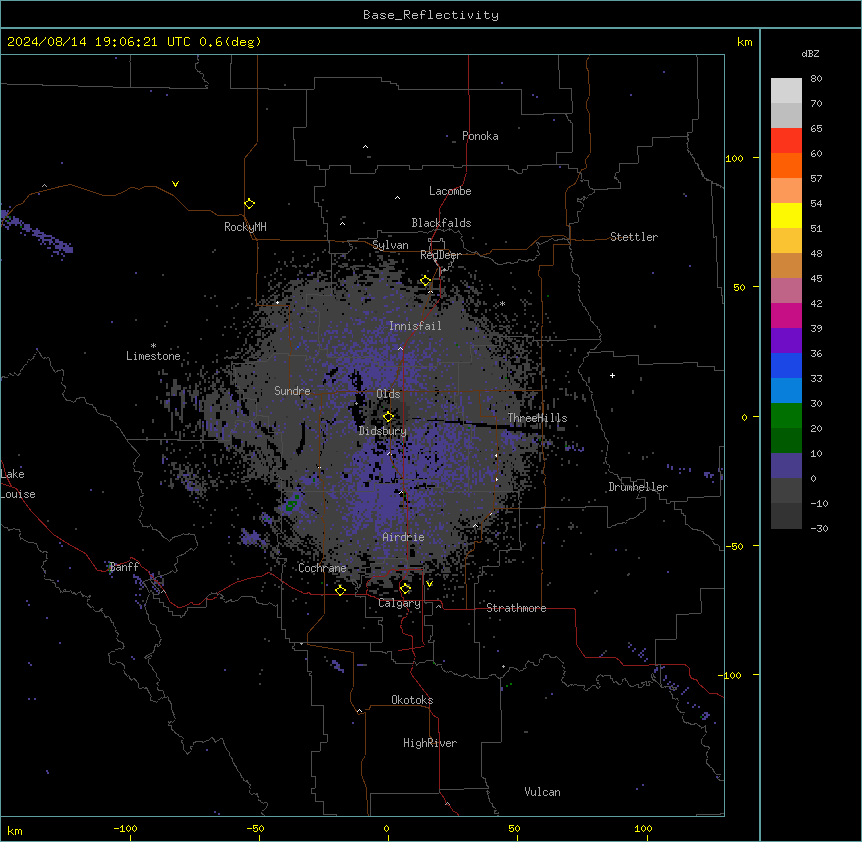This screenshot has height=842, width=862.
Task: Click the Drumheller city label
Action: (x=638, y=487)
